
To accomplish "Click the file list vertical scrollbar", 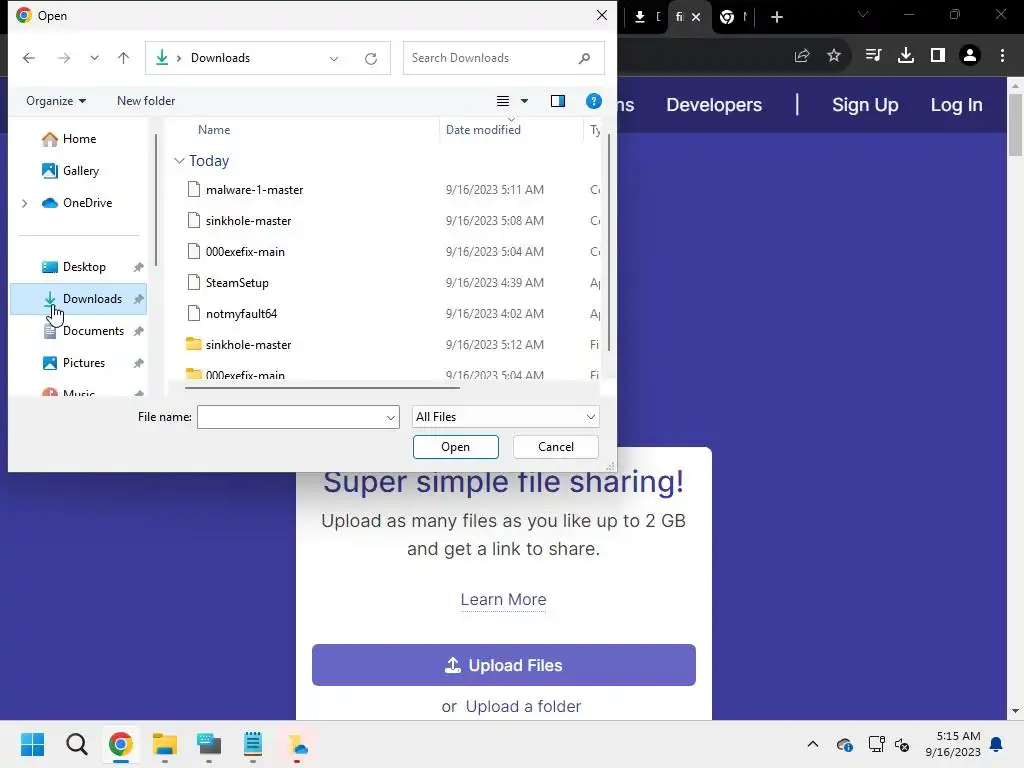I will (609, 242).
